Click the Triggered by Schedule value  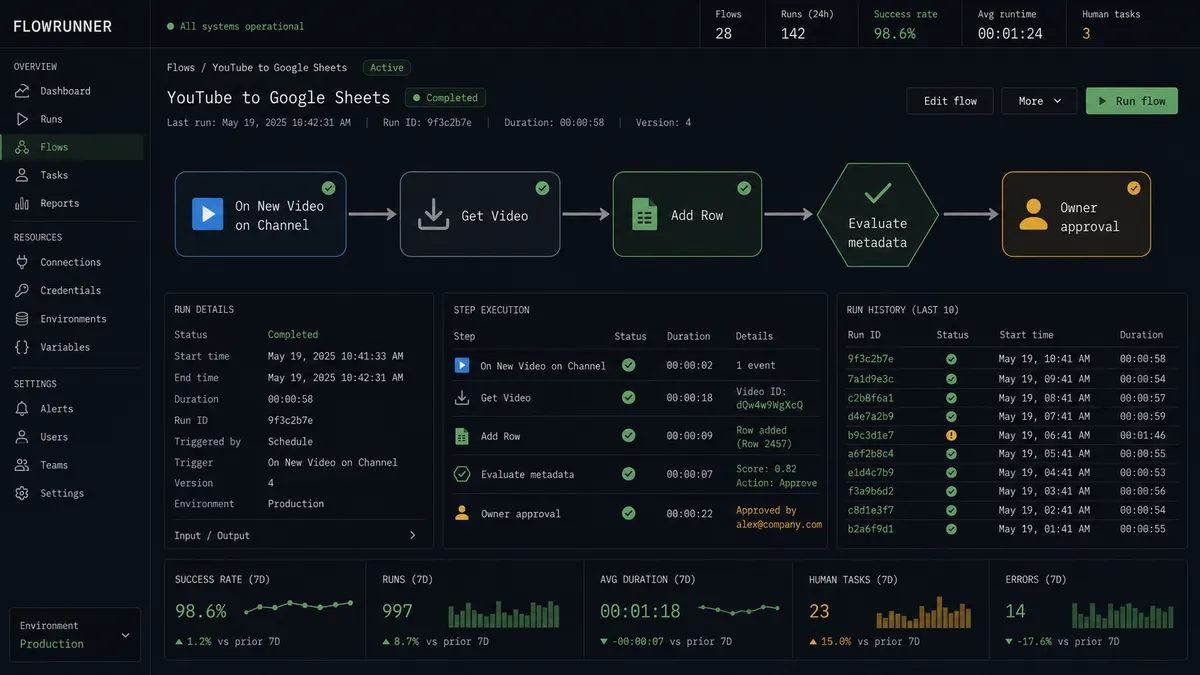pyautogui.click(x=290, y=441)
